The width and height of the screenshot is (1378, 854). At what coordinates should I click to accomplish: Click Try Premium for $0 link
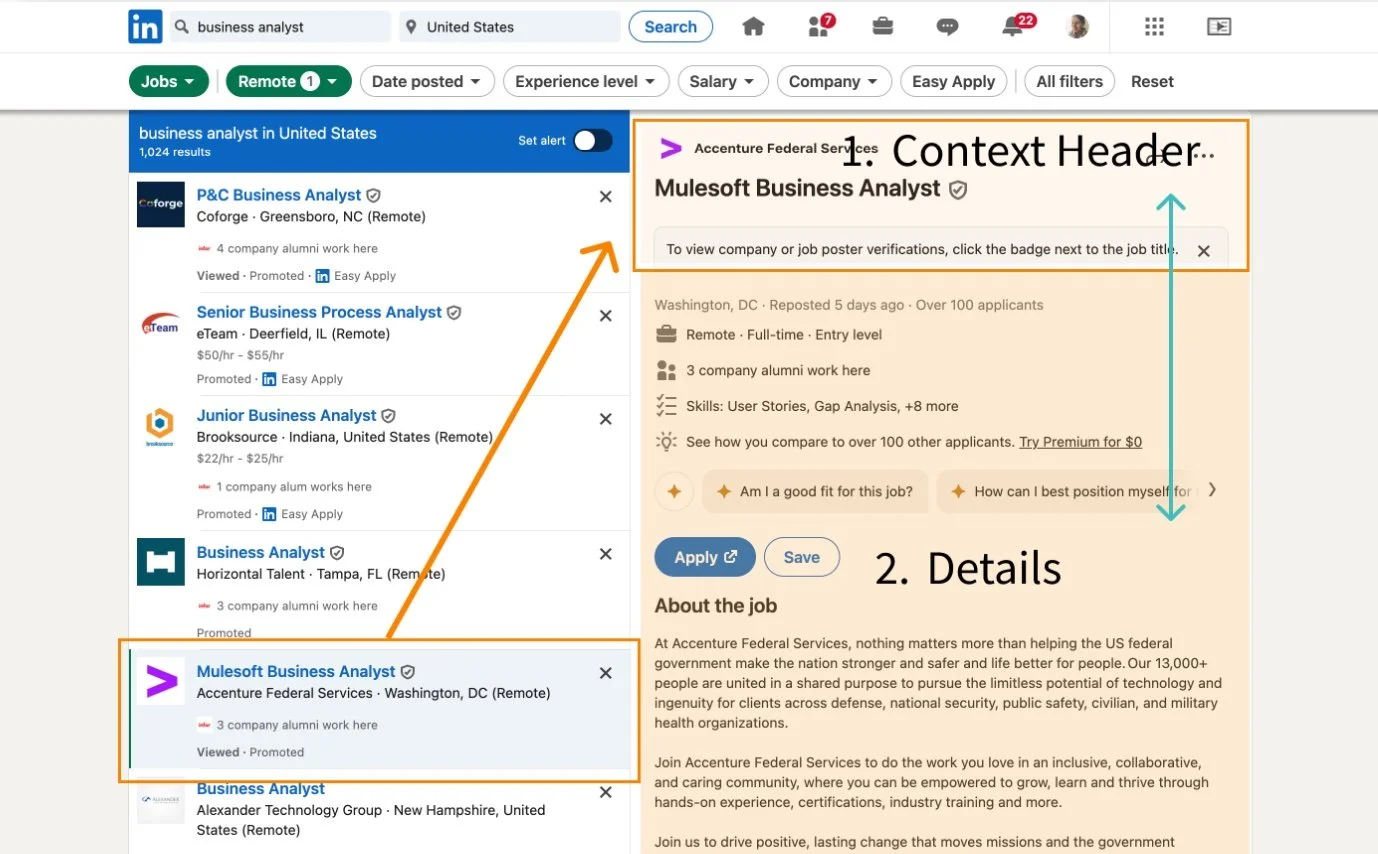(x=1080, y=442)
